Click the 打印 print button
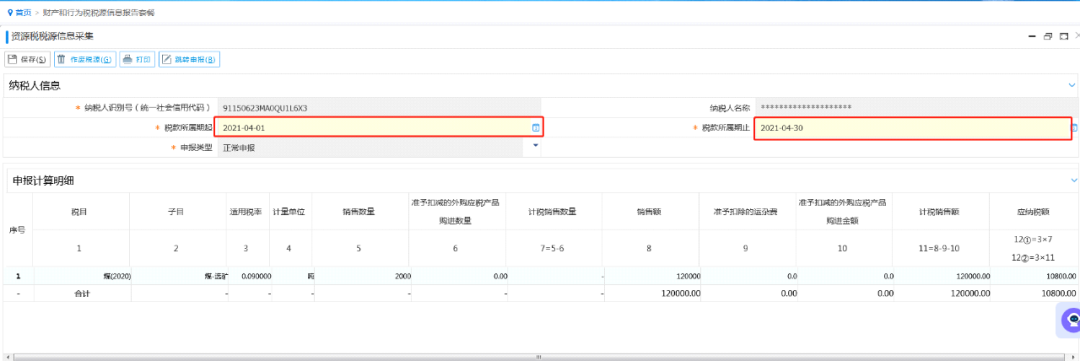This screenshot has height=361, width=1080. coord(137,59)
